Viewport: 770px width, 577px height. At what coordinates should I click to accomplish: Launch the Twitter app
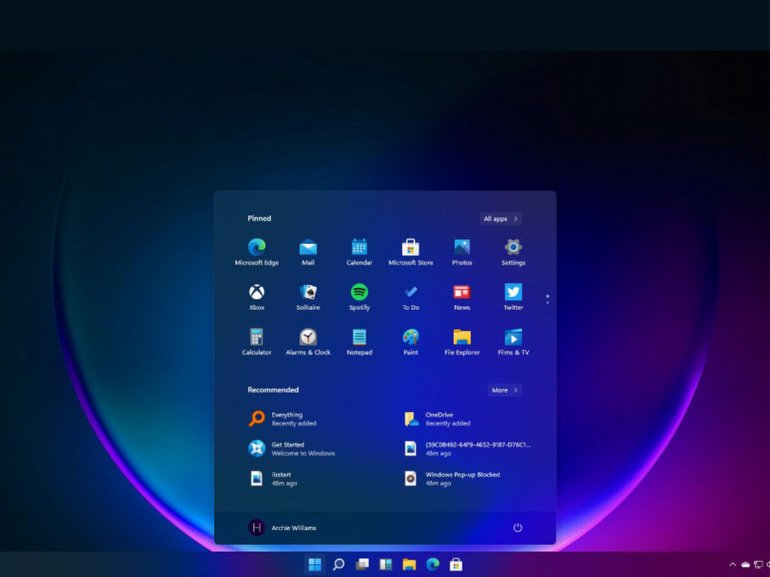point(513,297)
